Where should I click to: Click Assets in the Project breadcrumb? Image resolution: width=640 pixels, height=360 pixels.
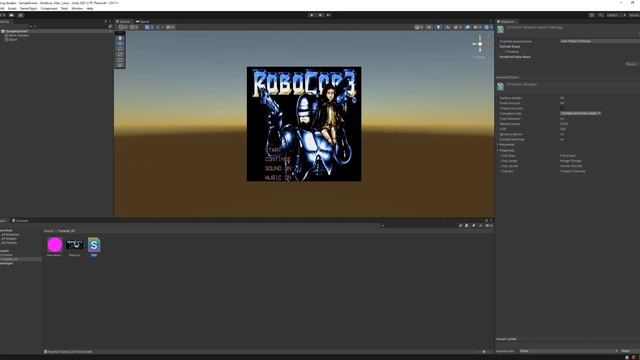pos(49,231)
